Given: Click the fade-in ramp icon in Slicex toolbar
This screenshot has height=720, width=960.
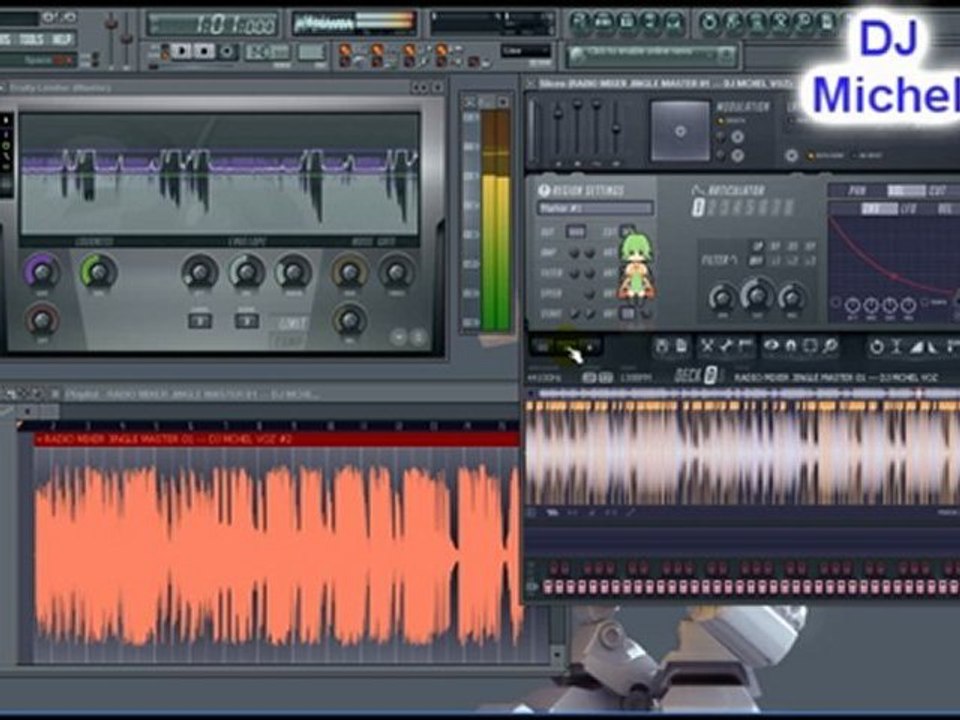Looking at the screenshot, I should tap(917, 347).
